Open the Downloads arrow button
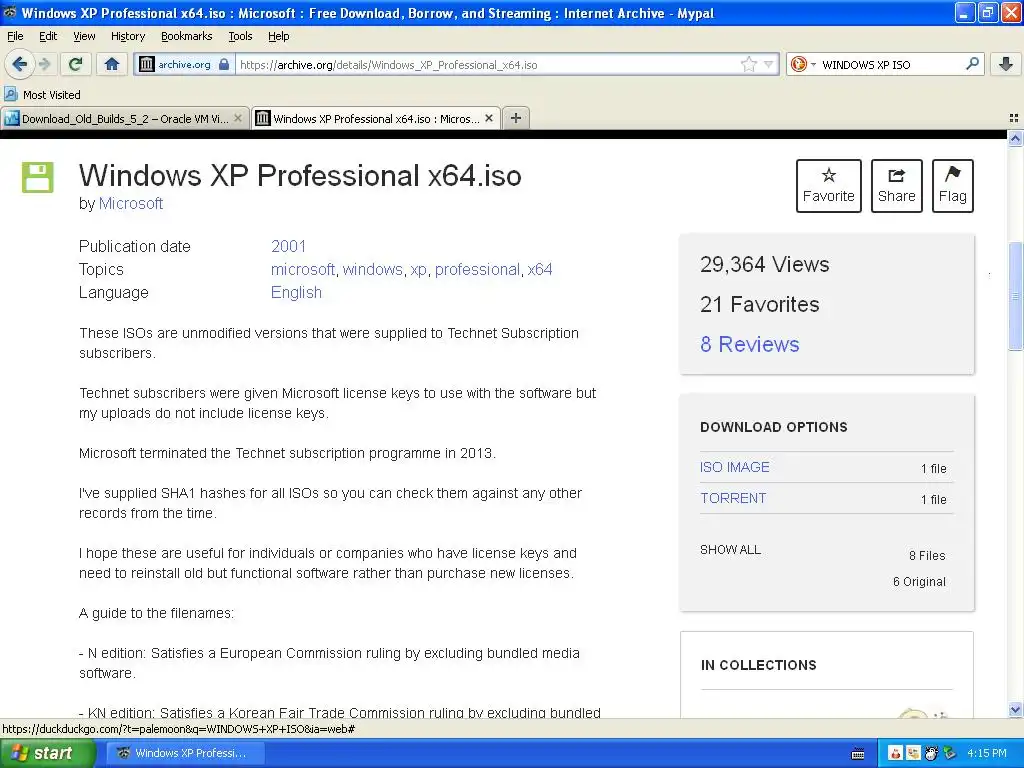The image size is (1024, 768). click(1006, 64)
